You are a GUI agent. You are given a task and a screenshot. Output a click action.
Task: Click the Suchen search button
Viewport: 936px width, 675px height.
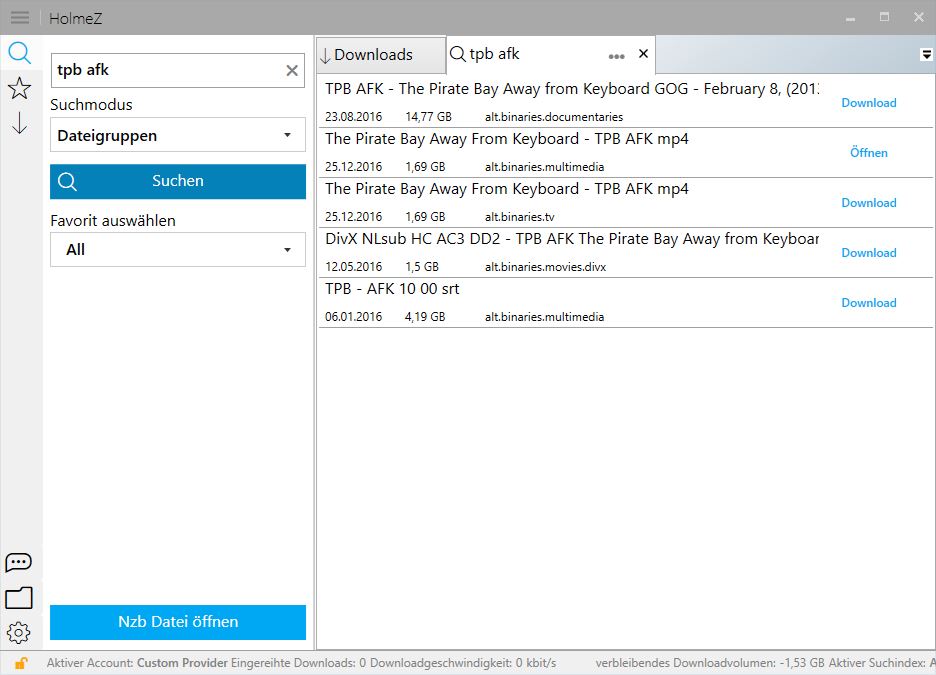pyautogui.click(x=178, y=181)
